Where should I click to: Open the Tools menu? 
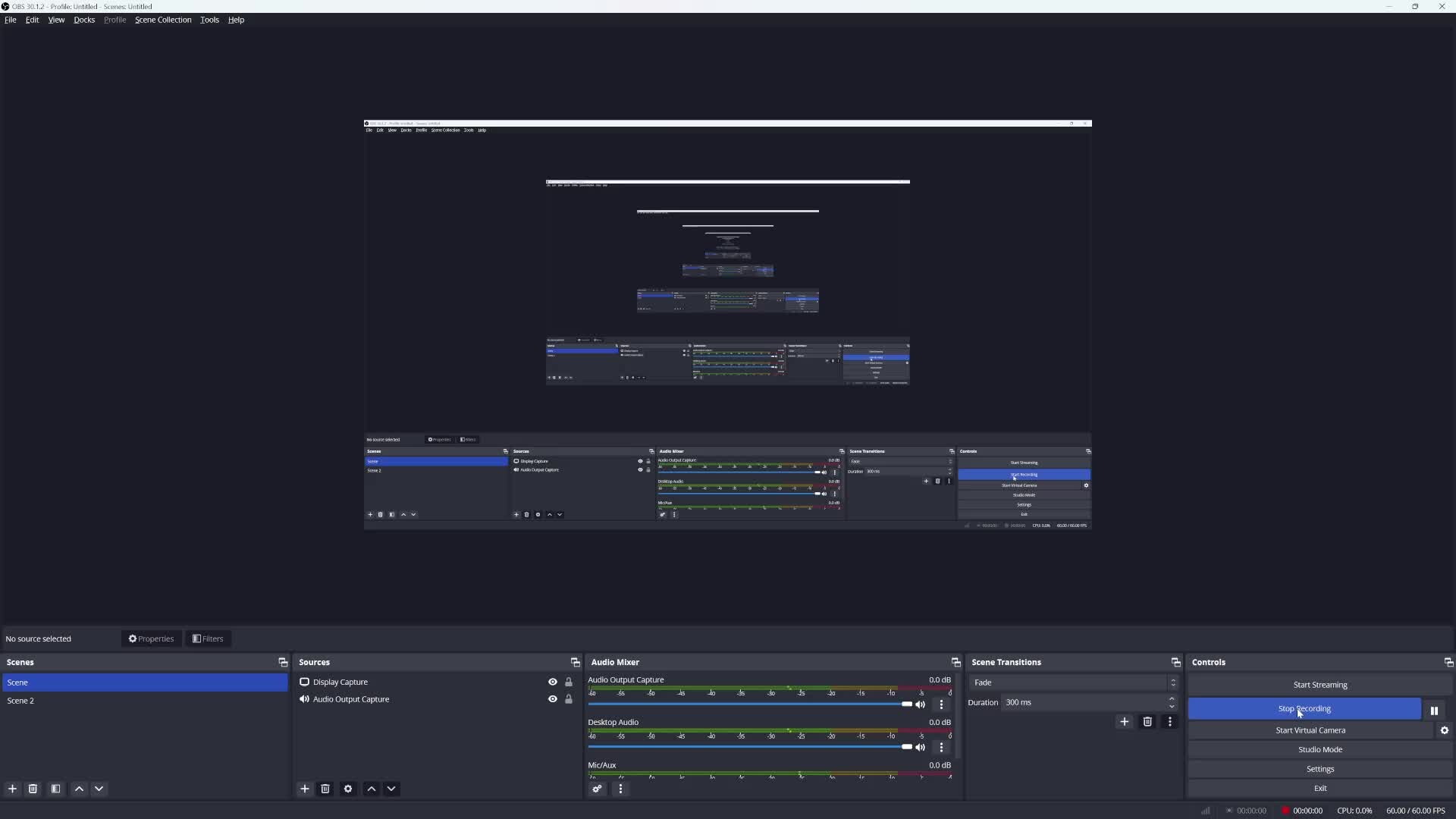click(209, 20)
